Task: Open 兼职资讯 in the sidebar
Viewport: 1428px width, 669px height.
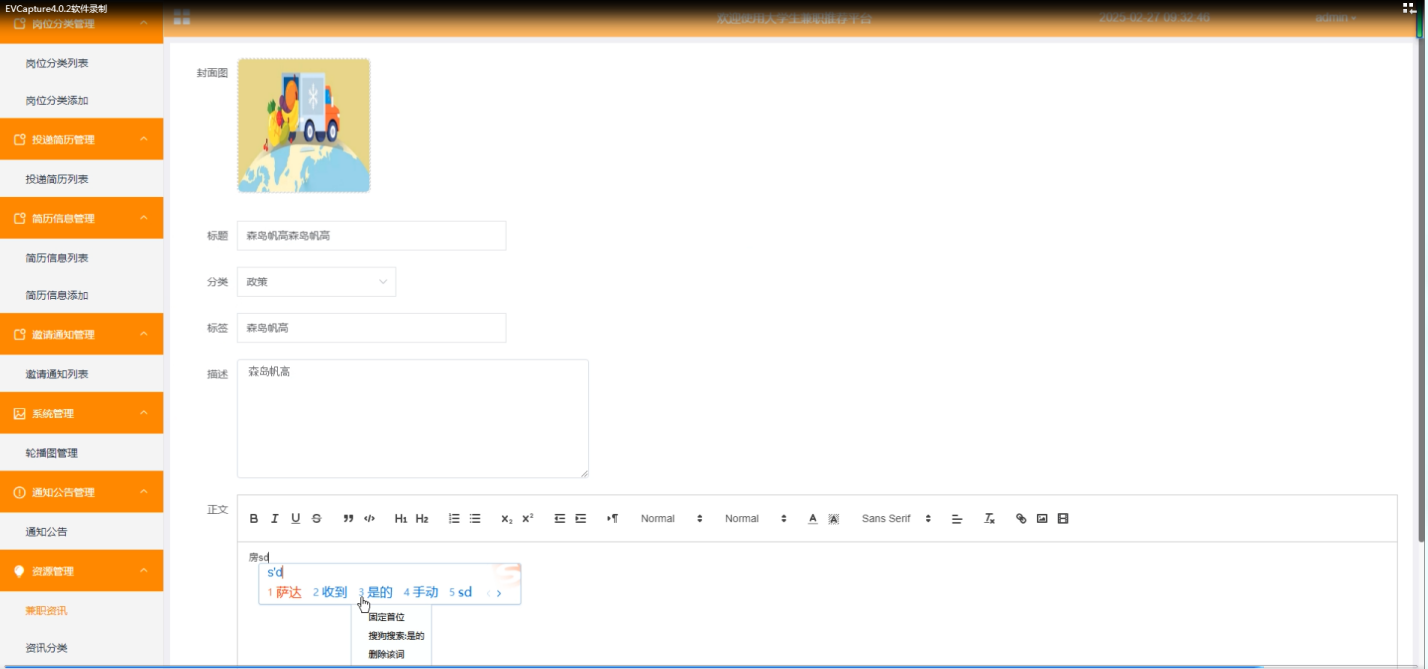Action: pyautogui.click(x=47, y=610)
